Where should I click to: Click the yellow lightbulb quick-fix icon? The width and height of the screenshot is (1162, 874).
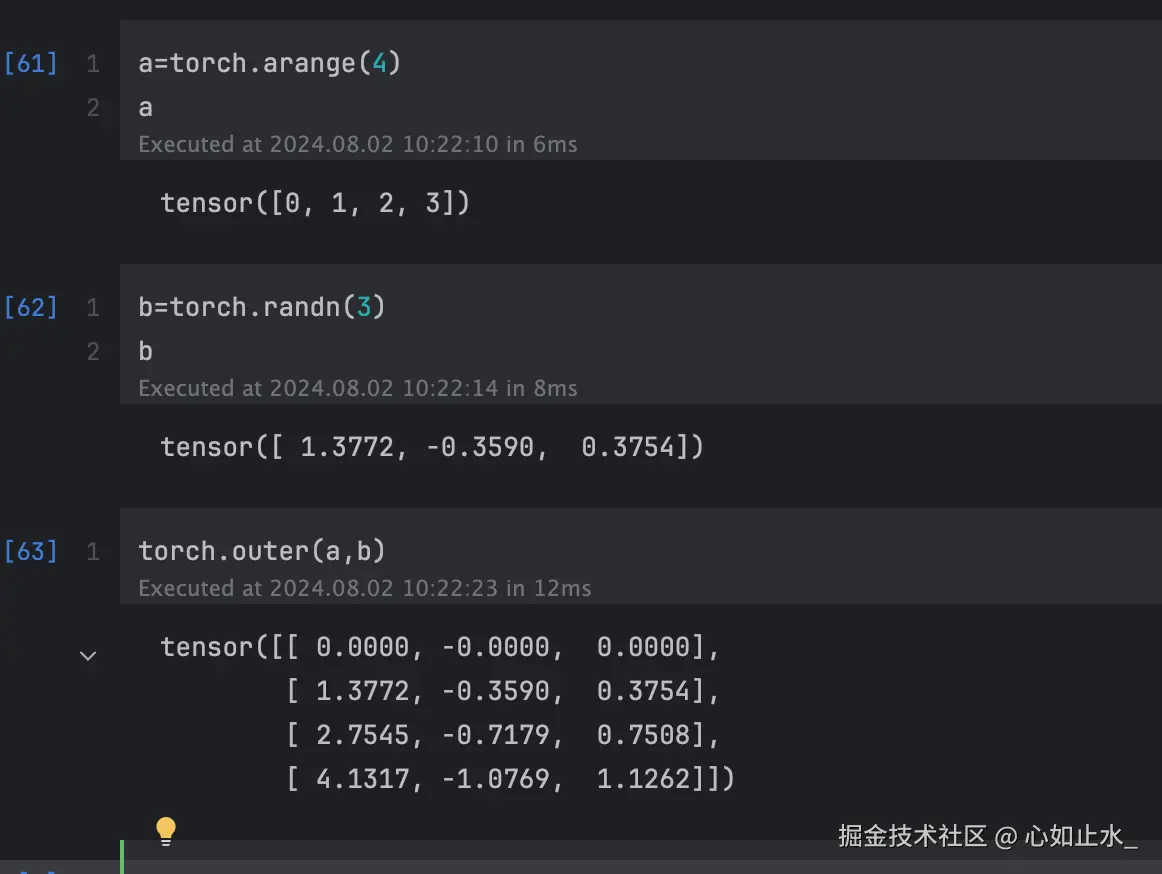pyautogui.click(x=166, y=830)
